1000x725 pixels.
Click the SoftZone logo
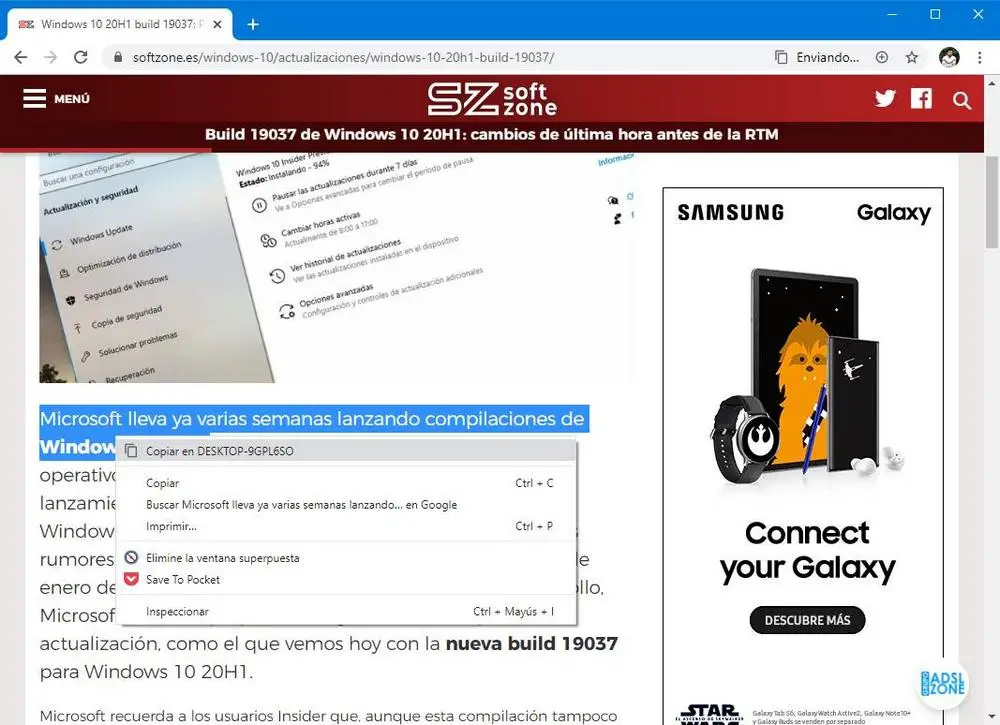pyautogui.click(x=492, y=99)
